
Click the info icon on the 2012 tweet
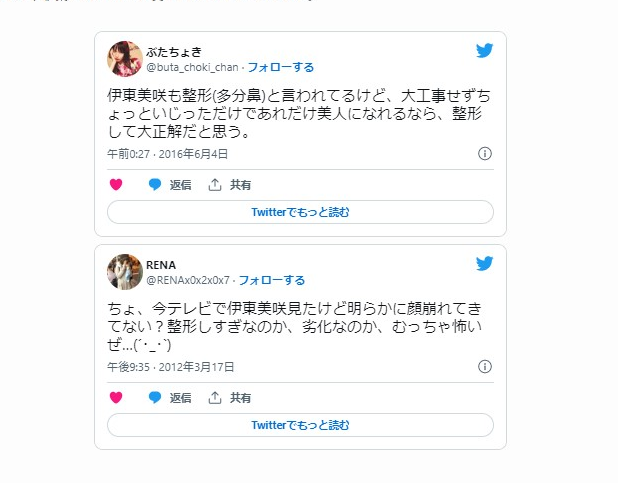point(485,366)
